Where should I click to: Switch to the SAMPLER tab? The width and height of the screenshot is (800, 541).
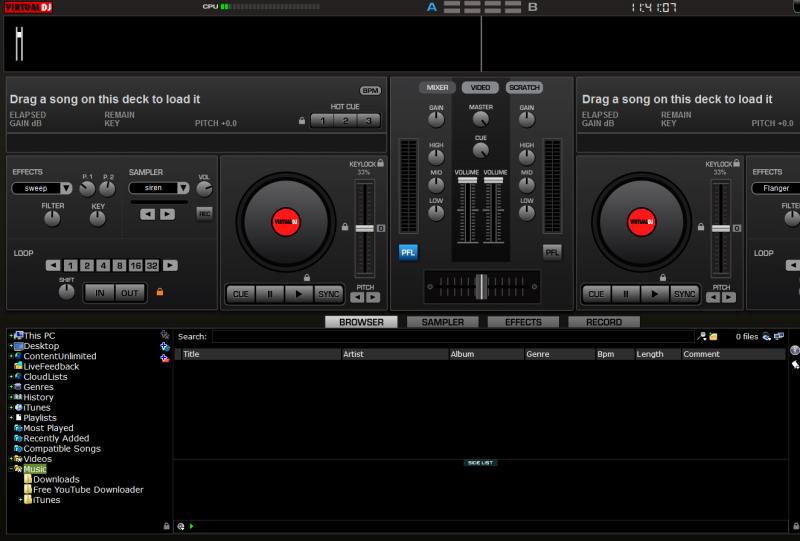442,322
